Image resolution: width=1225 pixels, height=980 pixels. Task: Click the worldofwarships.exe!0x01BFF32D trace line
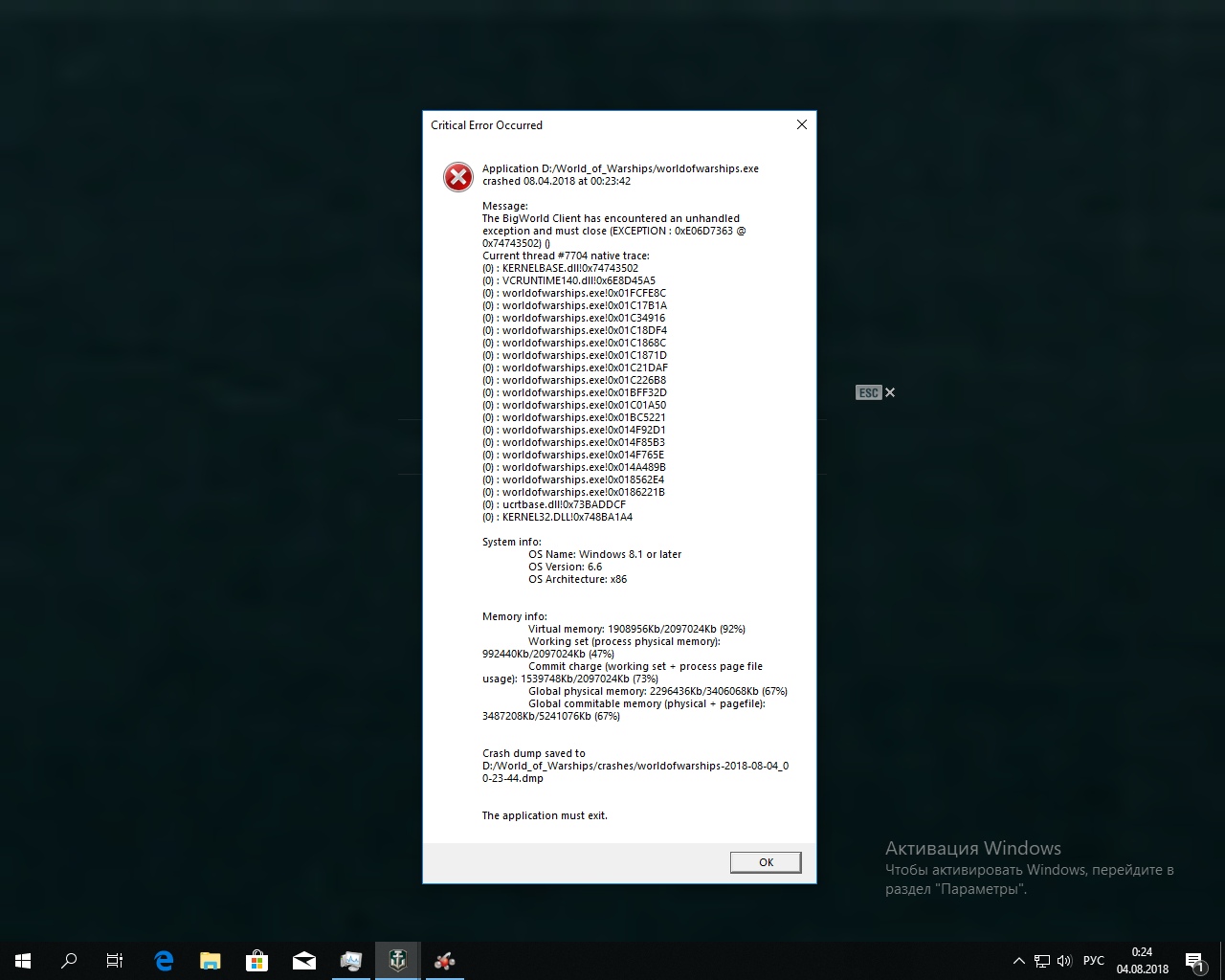[x=574, y=392]
